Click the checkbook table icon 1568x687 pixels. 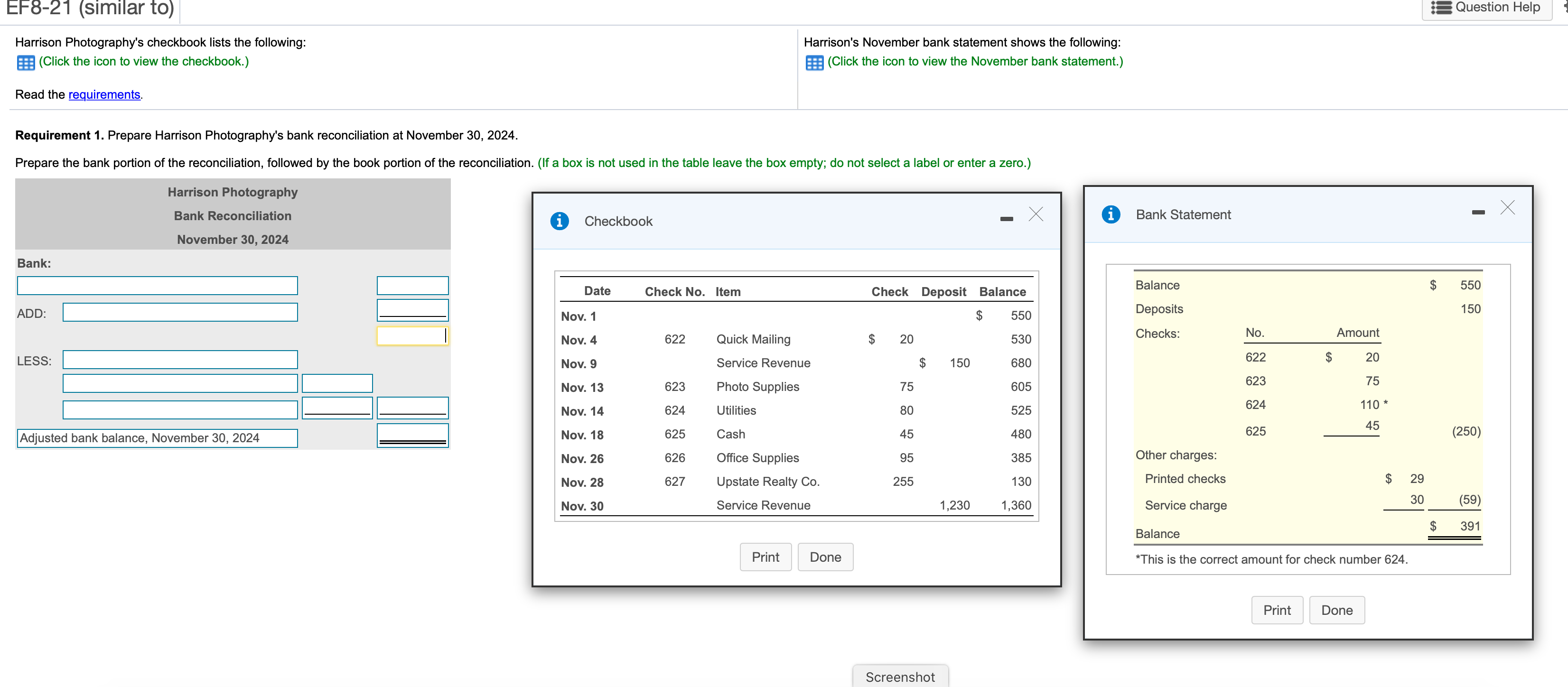pos(26,63)
